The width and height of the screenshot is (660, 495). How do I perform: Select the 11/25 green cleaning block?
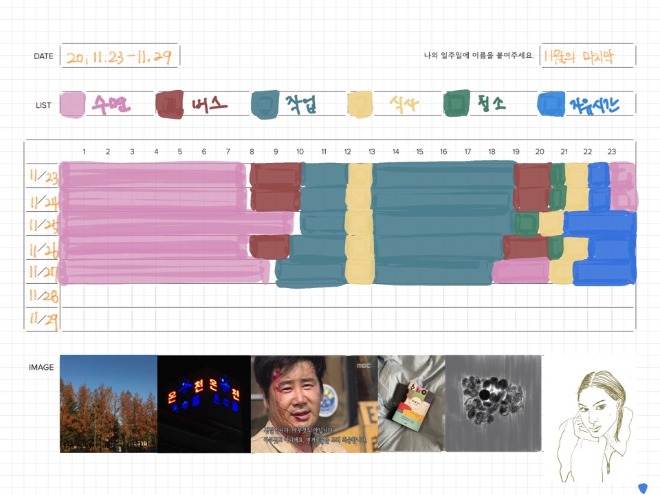[x=526, y=224]
